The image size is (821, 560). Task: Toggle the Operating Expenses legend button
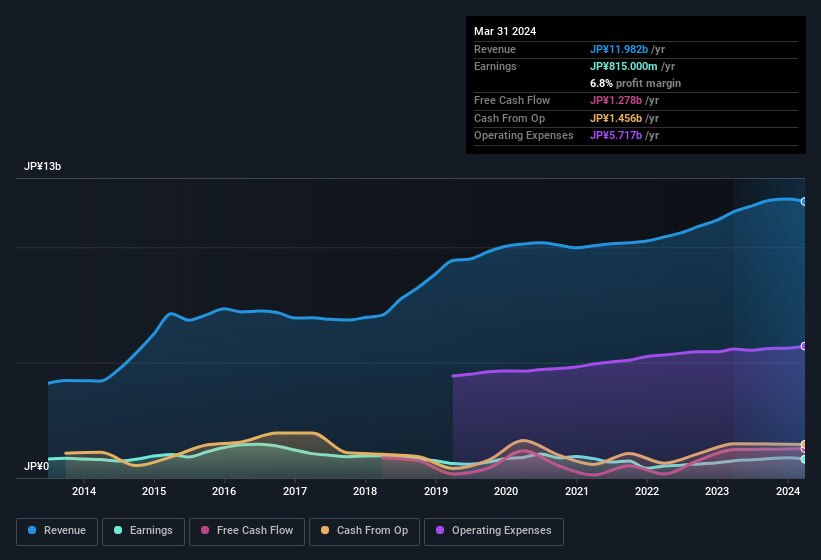(x=493, y=531)
